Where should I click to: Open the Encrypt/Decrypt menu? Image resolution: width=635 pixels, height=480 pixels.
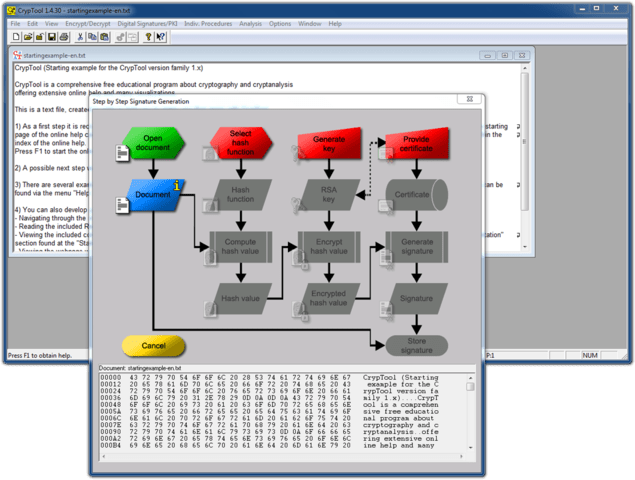click(x=87, y=24)
